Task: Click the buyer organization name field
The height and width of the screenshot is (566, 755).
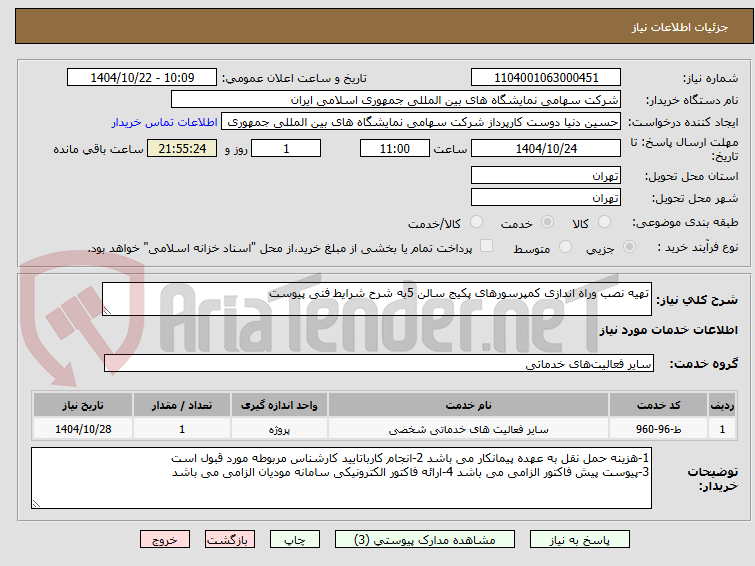Action: coord(396,100)
